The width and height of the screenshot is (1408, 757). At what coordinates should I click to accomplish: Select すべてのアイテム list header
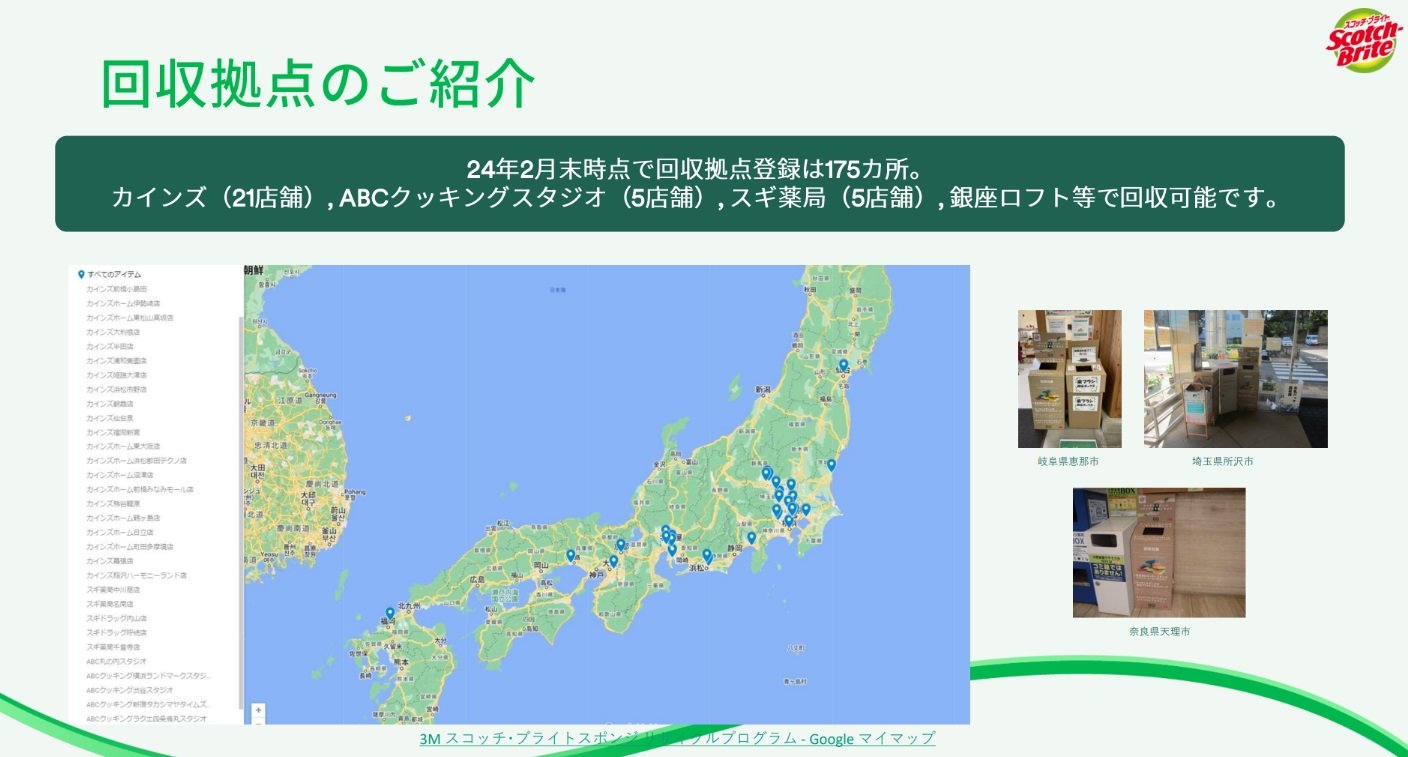[114, 274]
